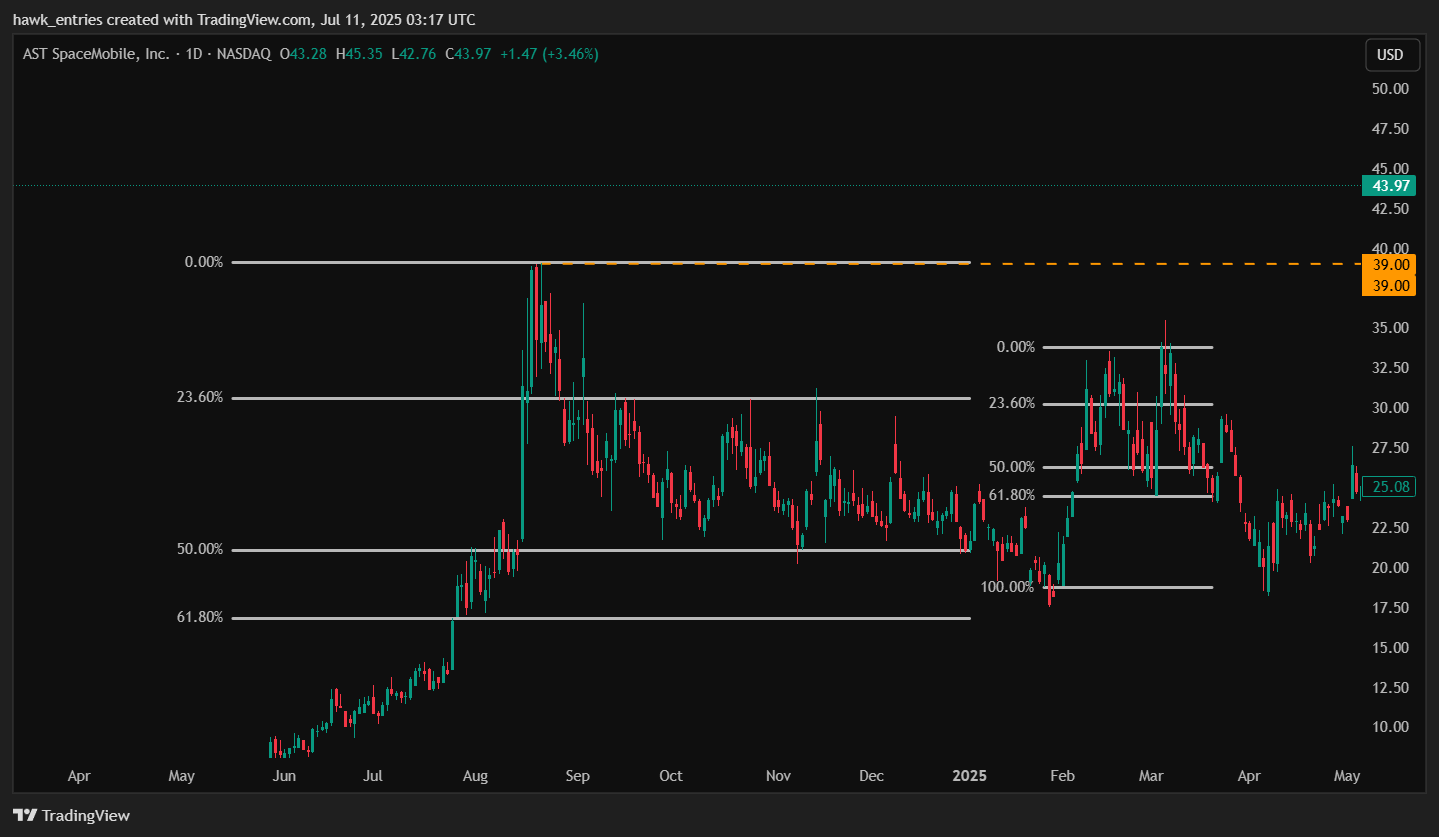Click the Mar label on time axis
This screenshot has width=1439, height=837.
tap(1152, 776)
